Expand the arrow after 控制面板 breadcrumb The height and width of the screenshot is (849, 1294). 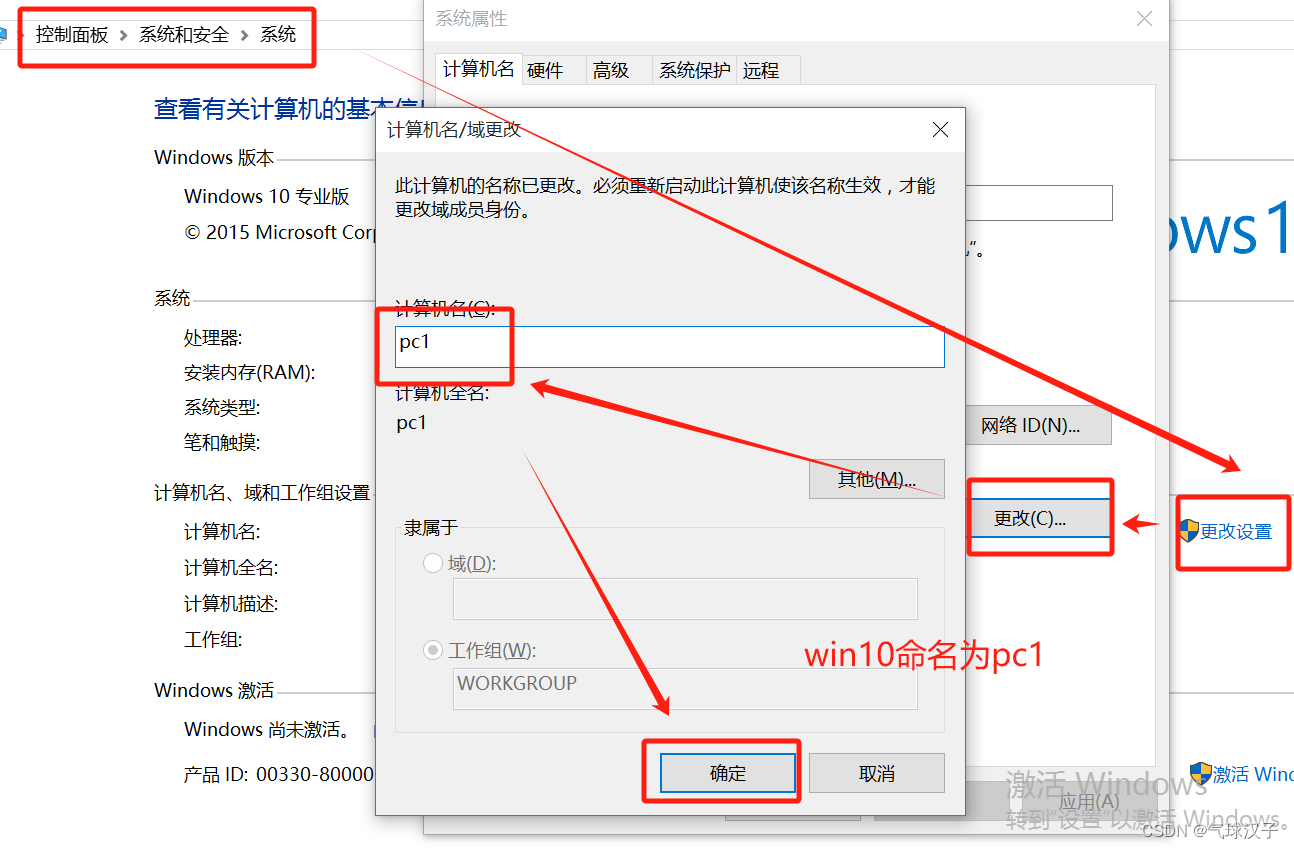(x=124, y=35)
